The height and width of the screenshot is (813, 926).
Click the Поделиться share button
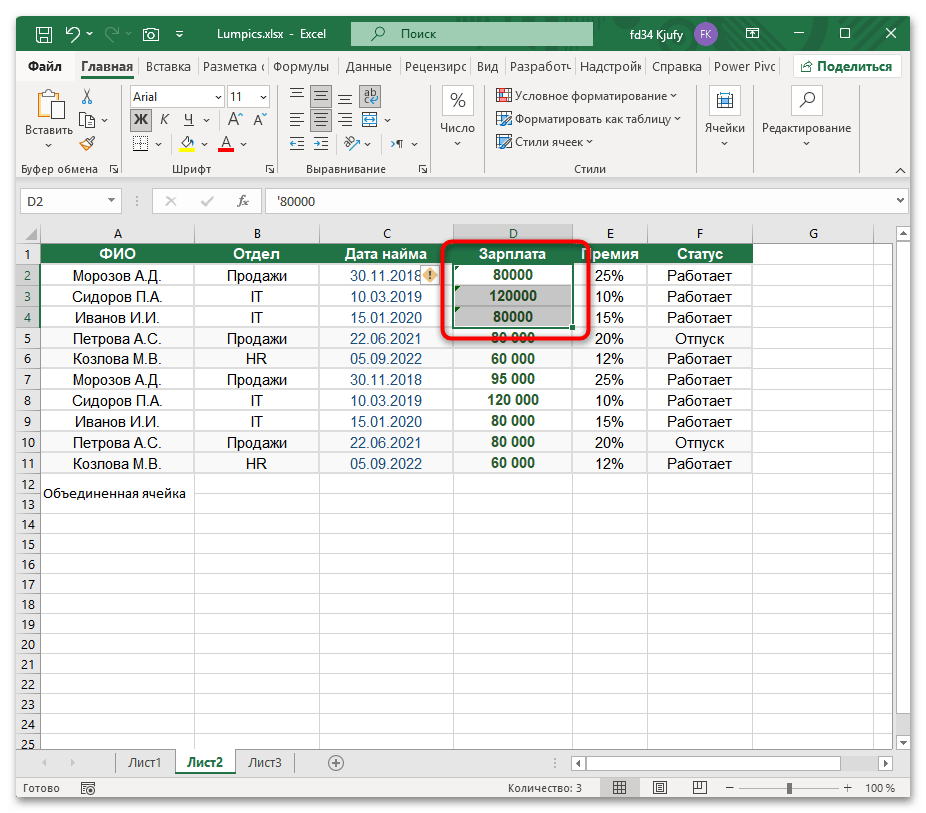[847, 67]
